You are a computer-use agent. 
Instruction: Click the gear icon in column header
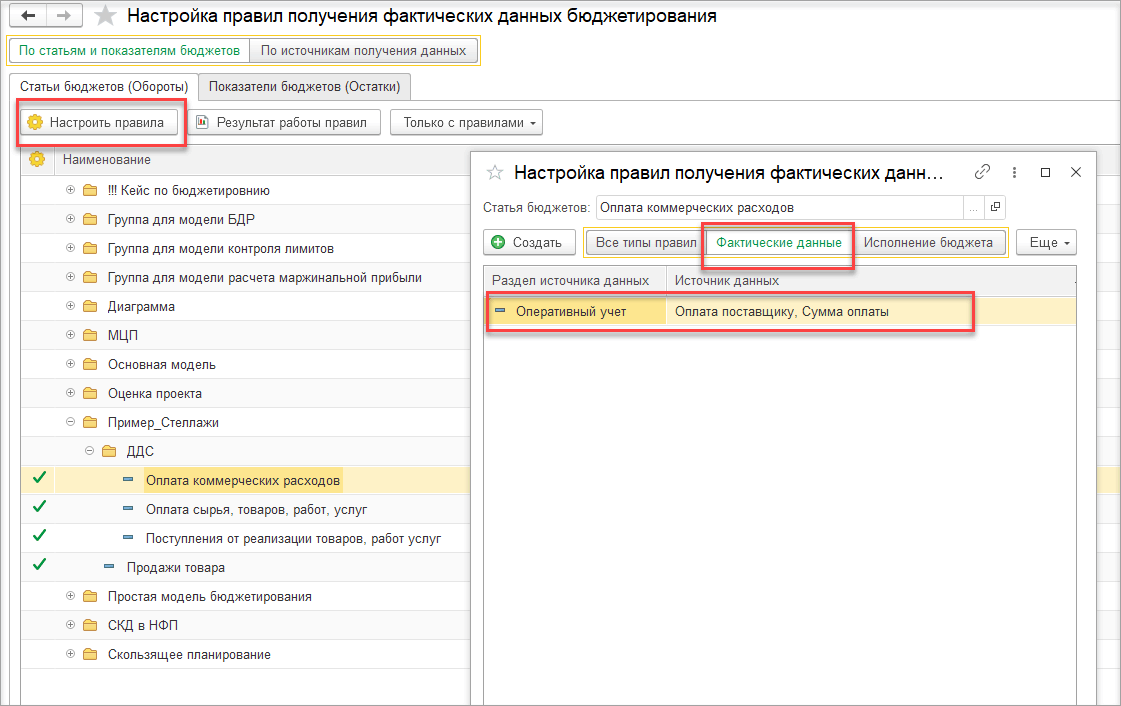tap(37, 159)
